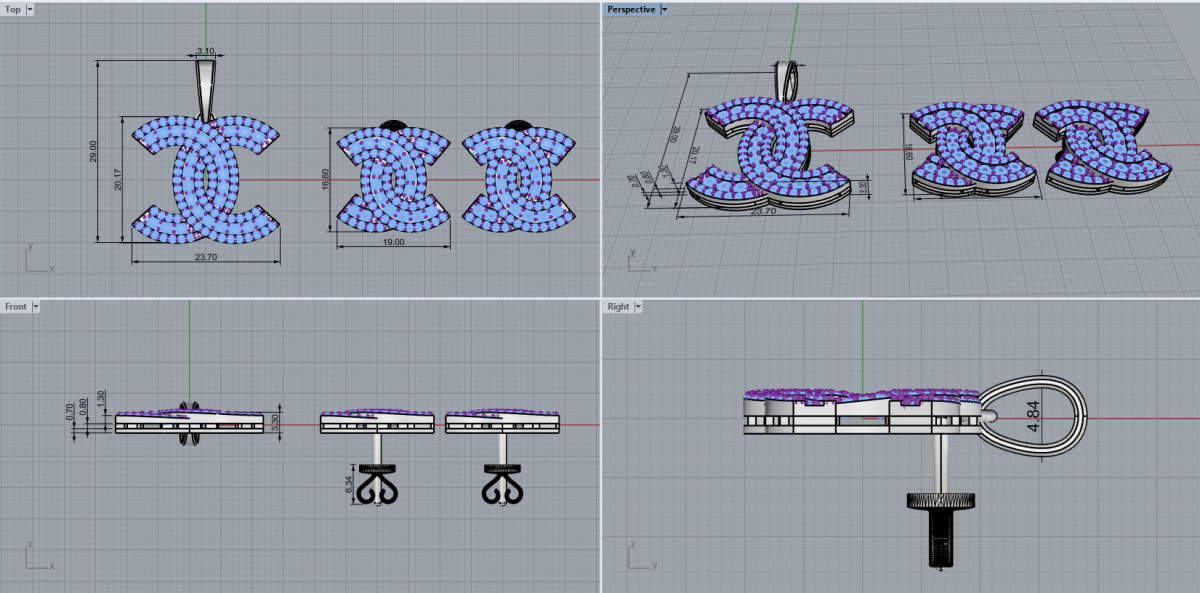Select the 1.30 dimension in Front view
The image size is (1200, 593).
(101, 397)
